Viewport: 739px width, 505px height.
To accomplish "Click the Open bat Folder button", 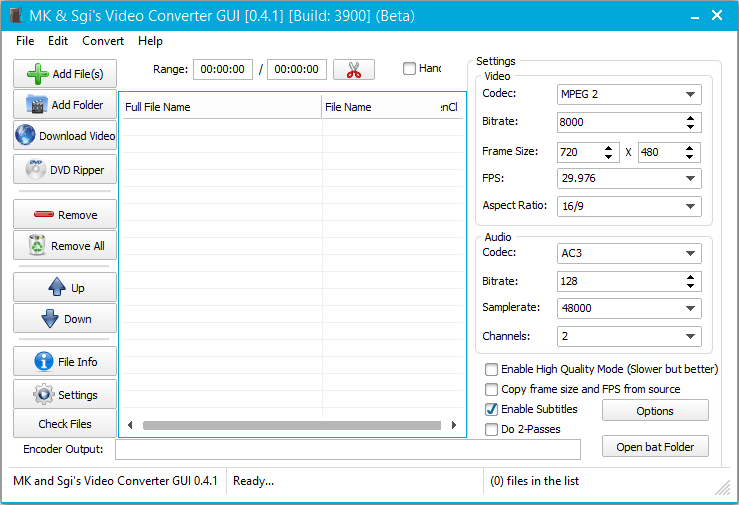I will pyautogui.click(x=655, y=447).
